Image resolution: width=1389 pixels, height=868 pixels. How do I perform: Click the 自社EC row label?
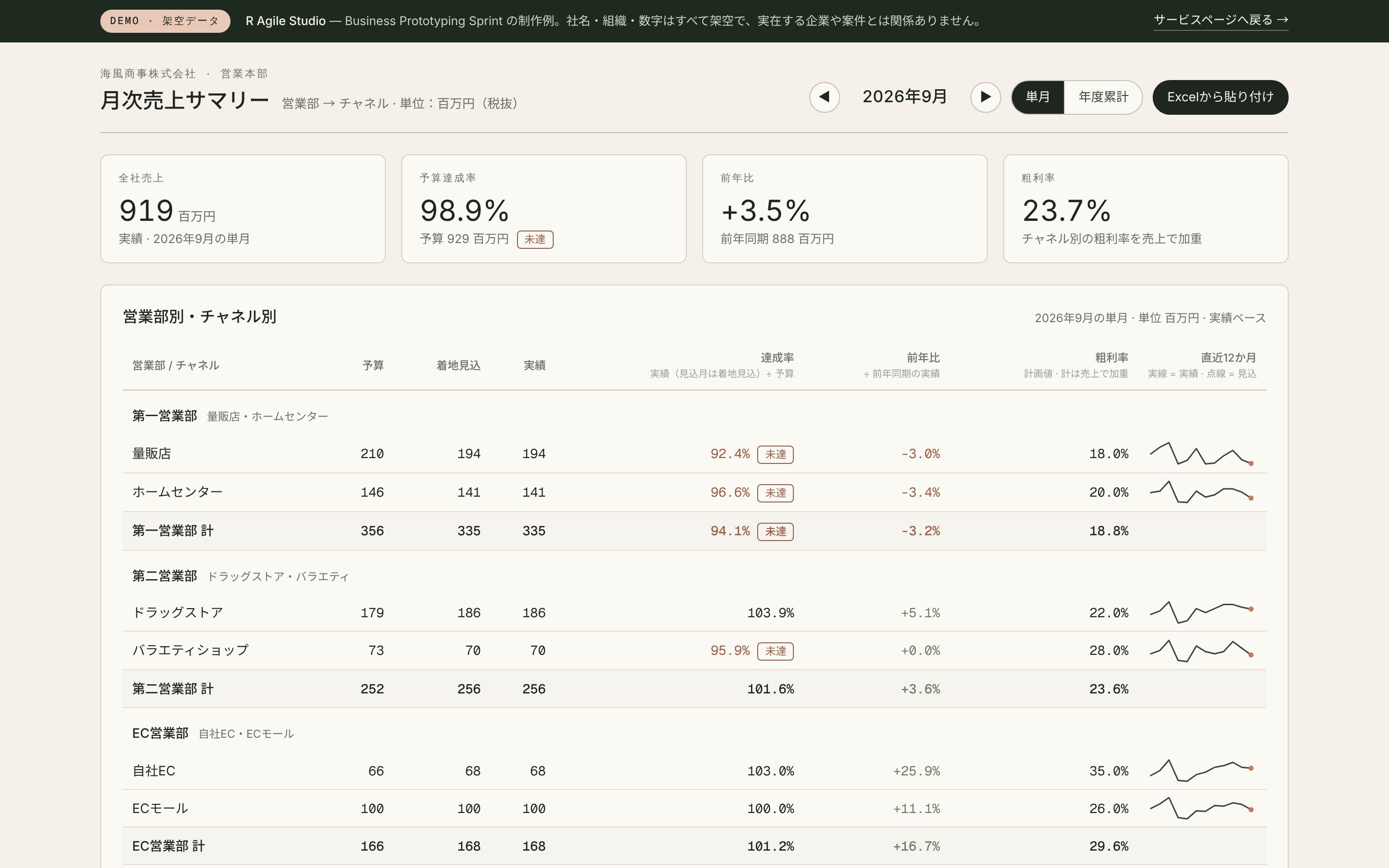153,771
